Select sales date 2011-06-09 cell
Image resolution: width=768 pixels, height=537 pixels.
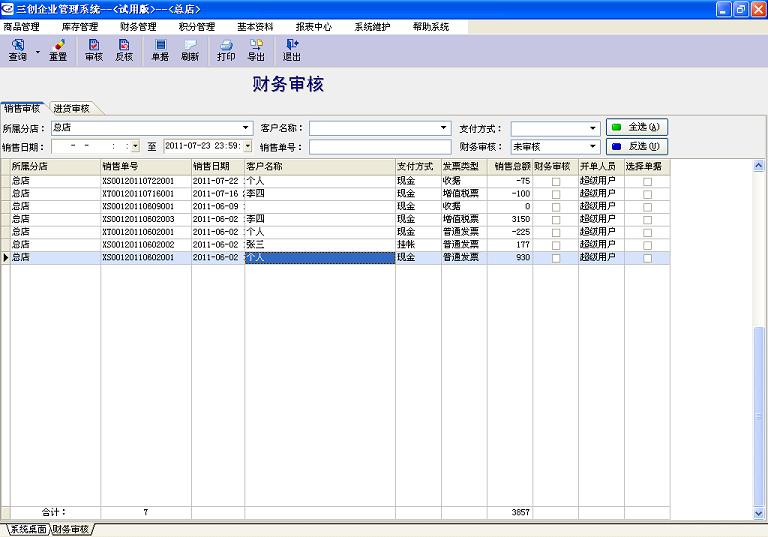[218, 206]
